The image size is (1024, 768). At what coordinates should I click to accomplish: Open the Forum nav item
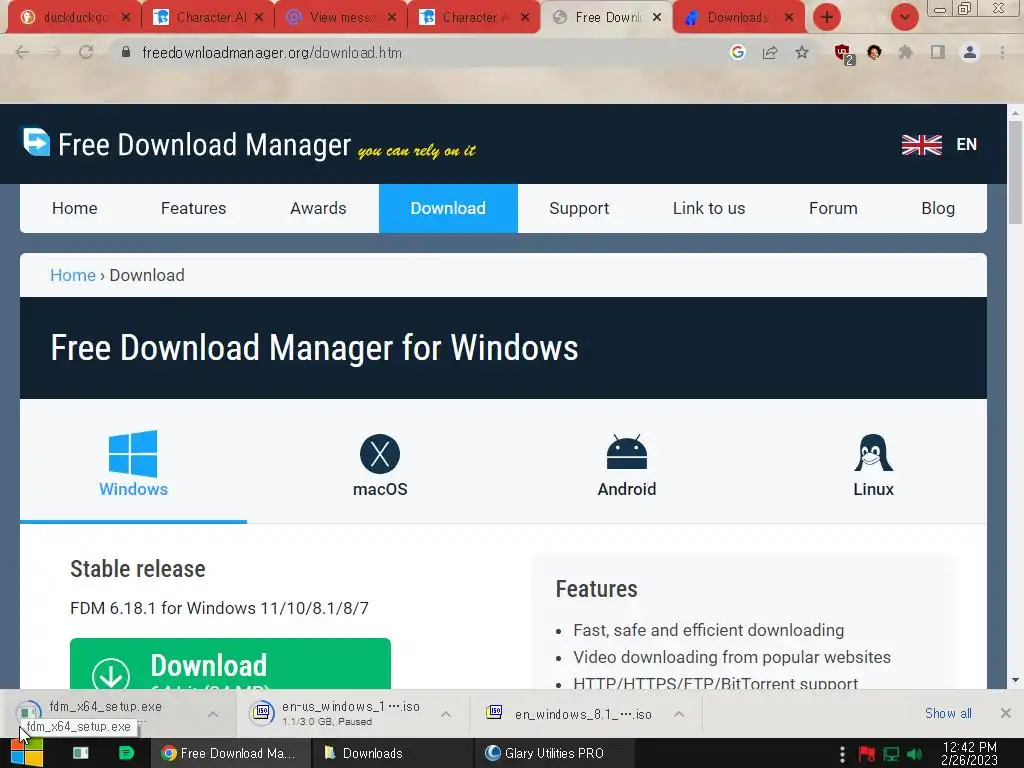point(833,208)
